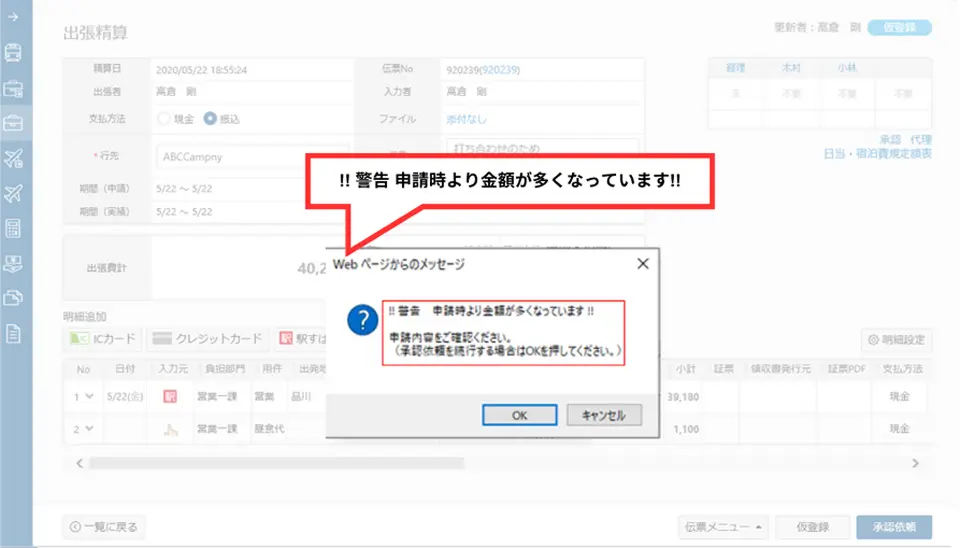Click 小林 approver column header
960x548 pixels.
coord(847,68)
